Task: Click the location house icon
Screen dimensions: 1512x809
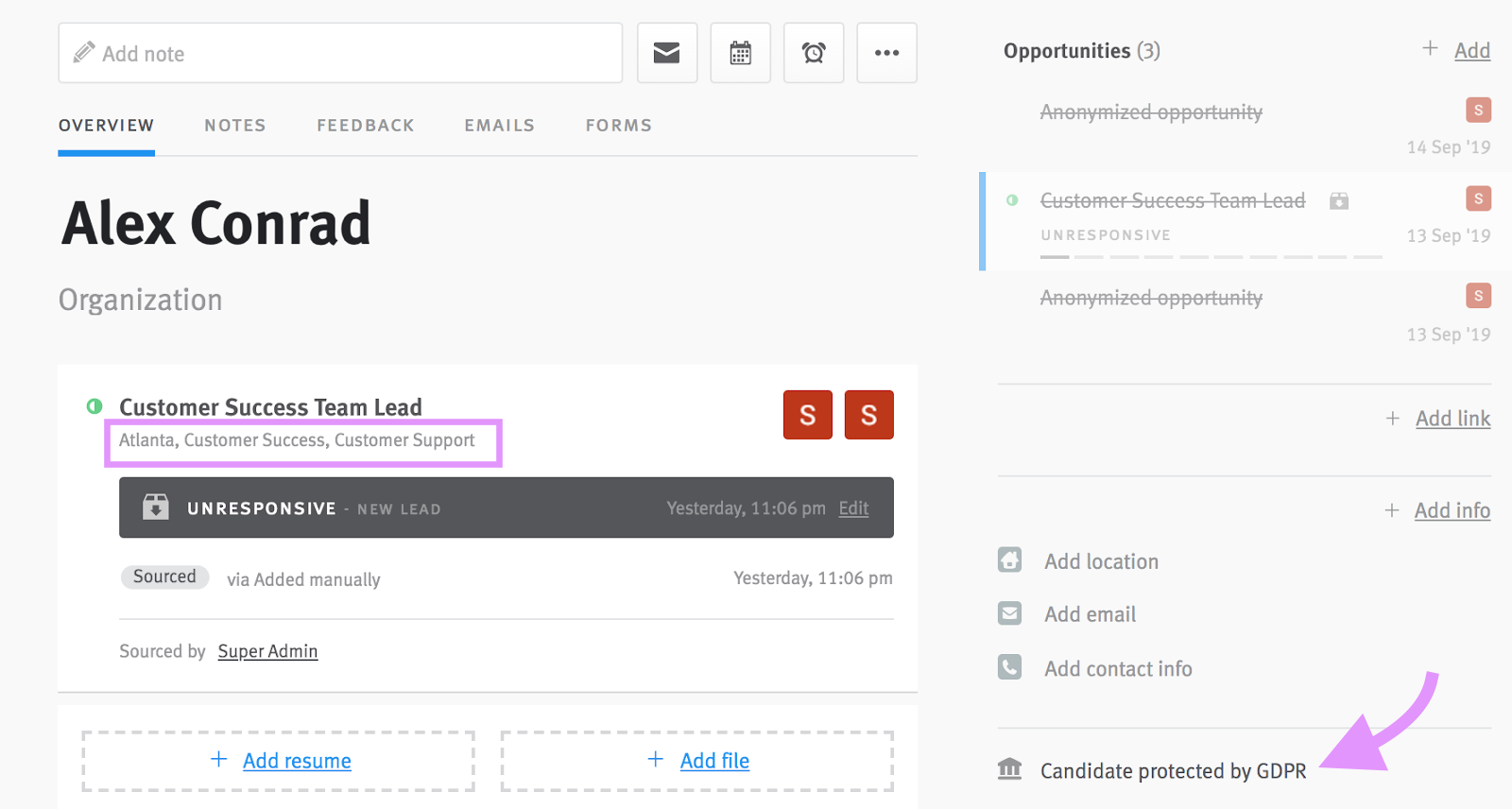Action: point(1010,560)
